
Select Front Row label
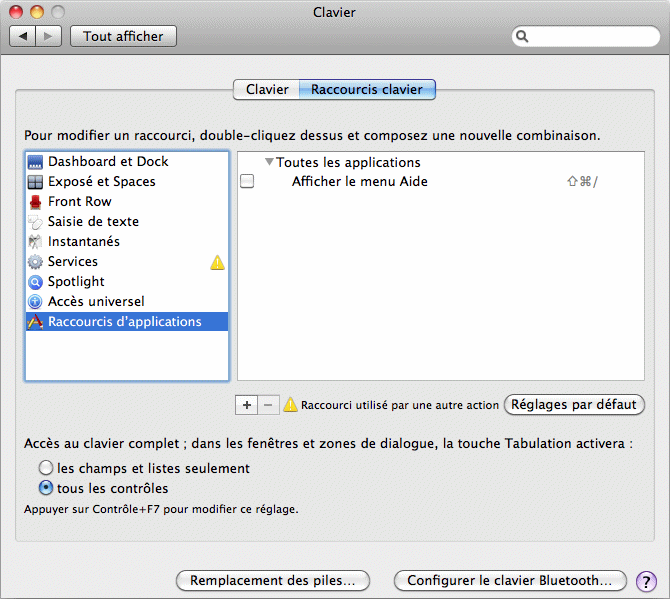click(x=79, y=201)
